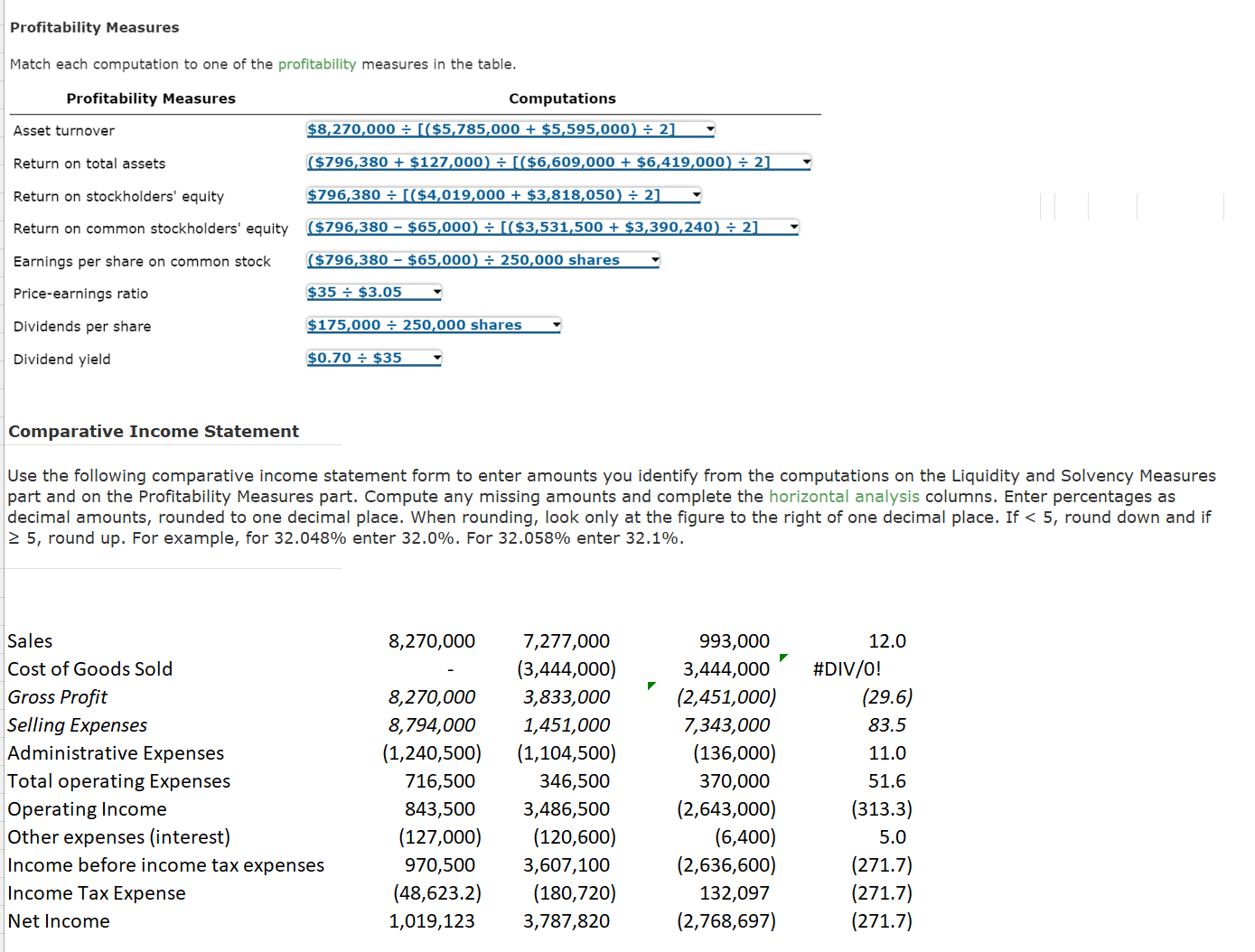This screenshot has height=952, width=1255.
Task: Click the Net Income 1,019,123 cell
Action: pyautogui.click(x=432, y=921)
